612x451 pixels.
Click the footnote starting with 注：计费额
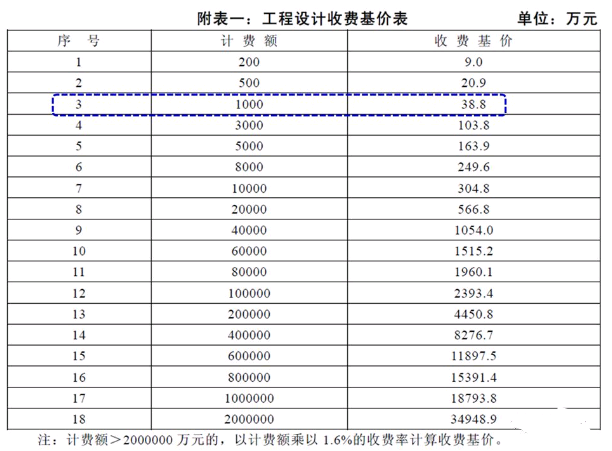pyautogui.click(x=271, y=440)
